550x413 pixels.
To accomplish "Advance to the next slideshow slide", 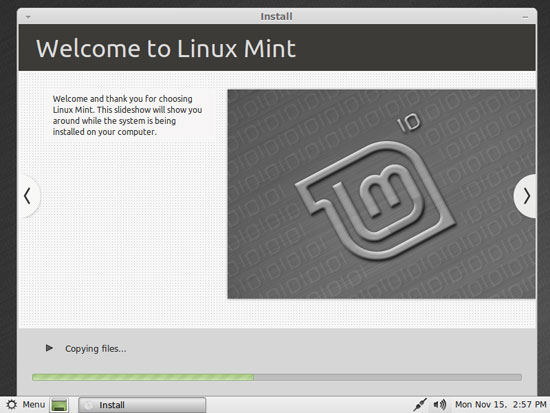I will [525, 196].
